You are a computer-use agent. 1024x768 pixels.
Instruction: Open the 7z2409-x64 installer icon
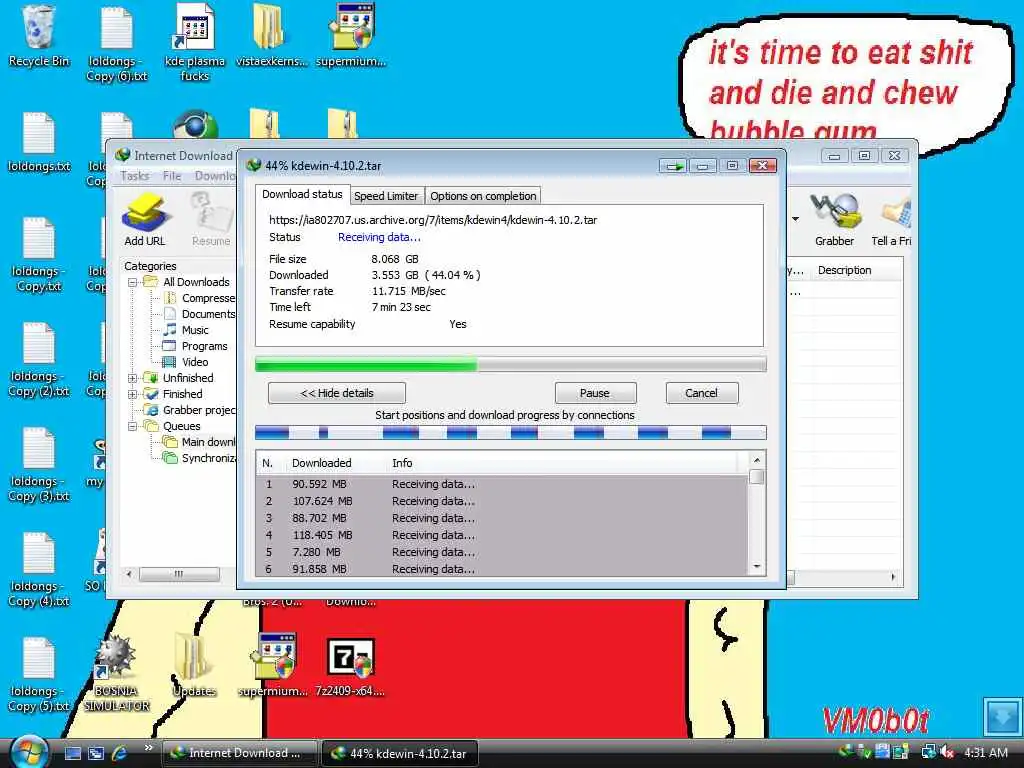click(x=351, y=667)
